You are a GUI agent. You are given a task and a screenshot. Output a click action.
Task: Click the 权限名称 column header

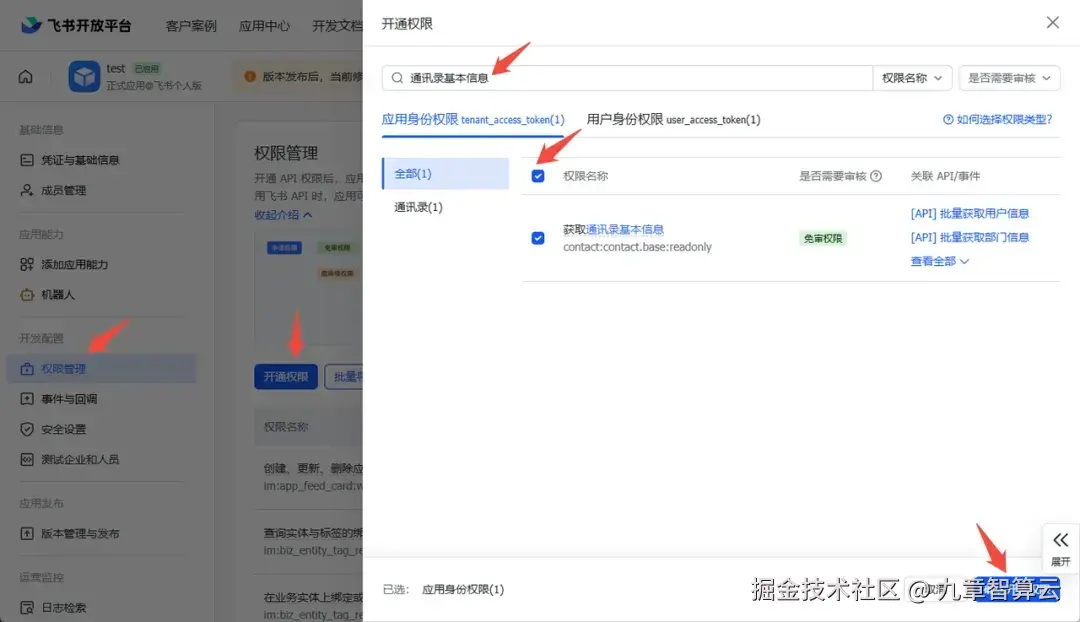pos(585,176)
